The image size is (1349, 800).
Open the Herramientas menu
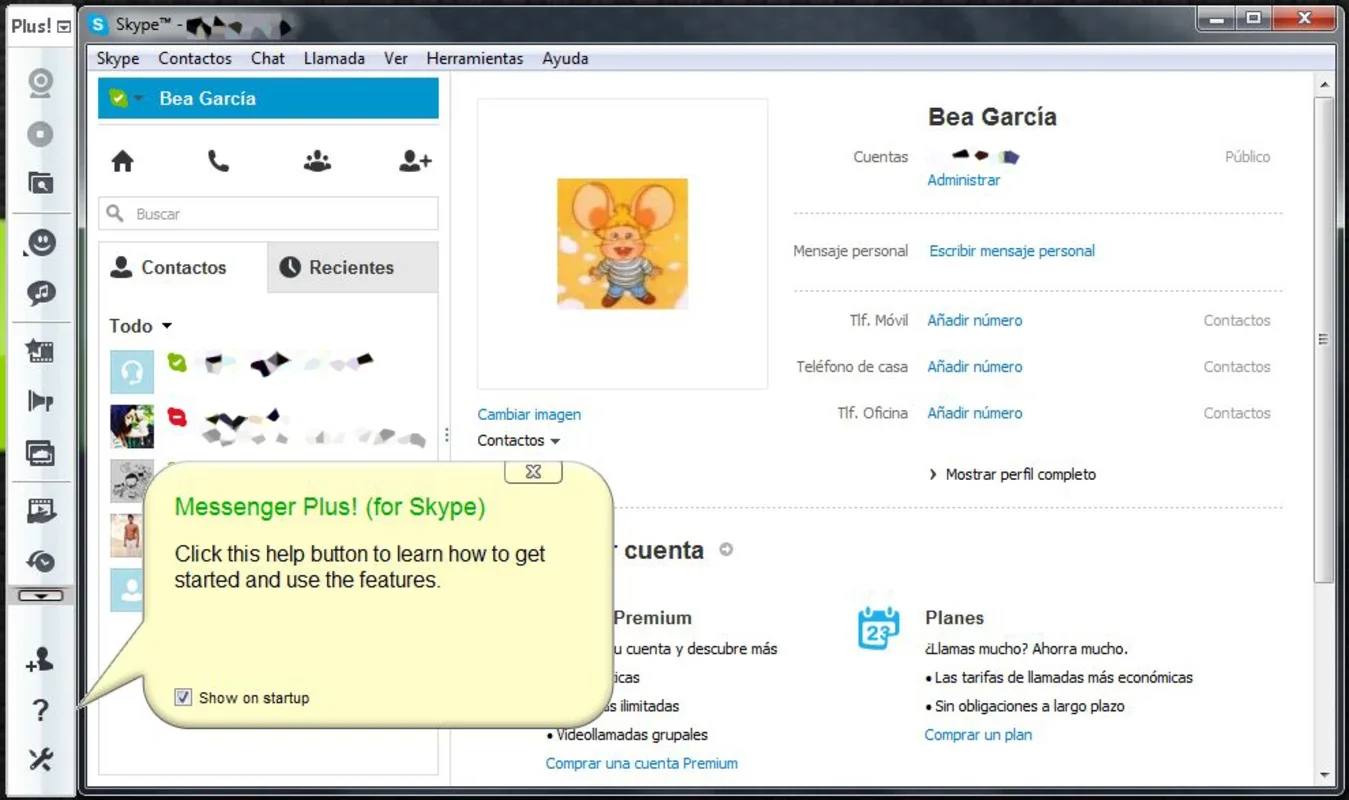[x=475, y=58]
